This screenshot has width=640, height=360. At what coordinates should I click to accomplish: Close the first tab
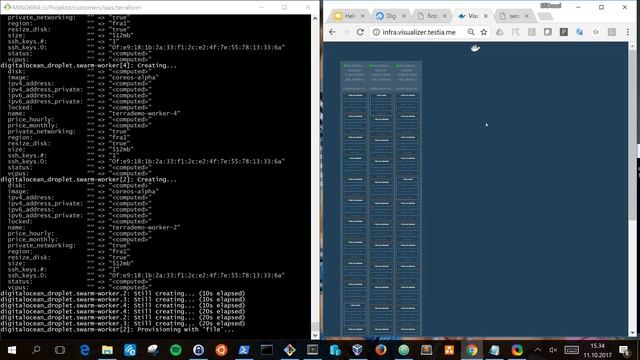pos(445,16)
